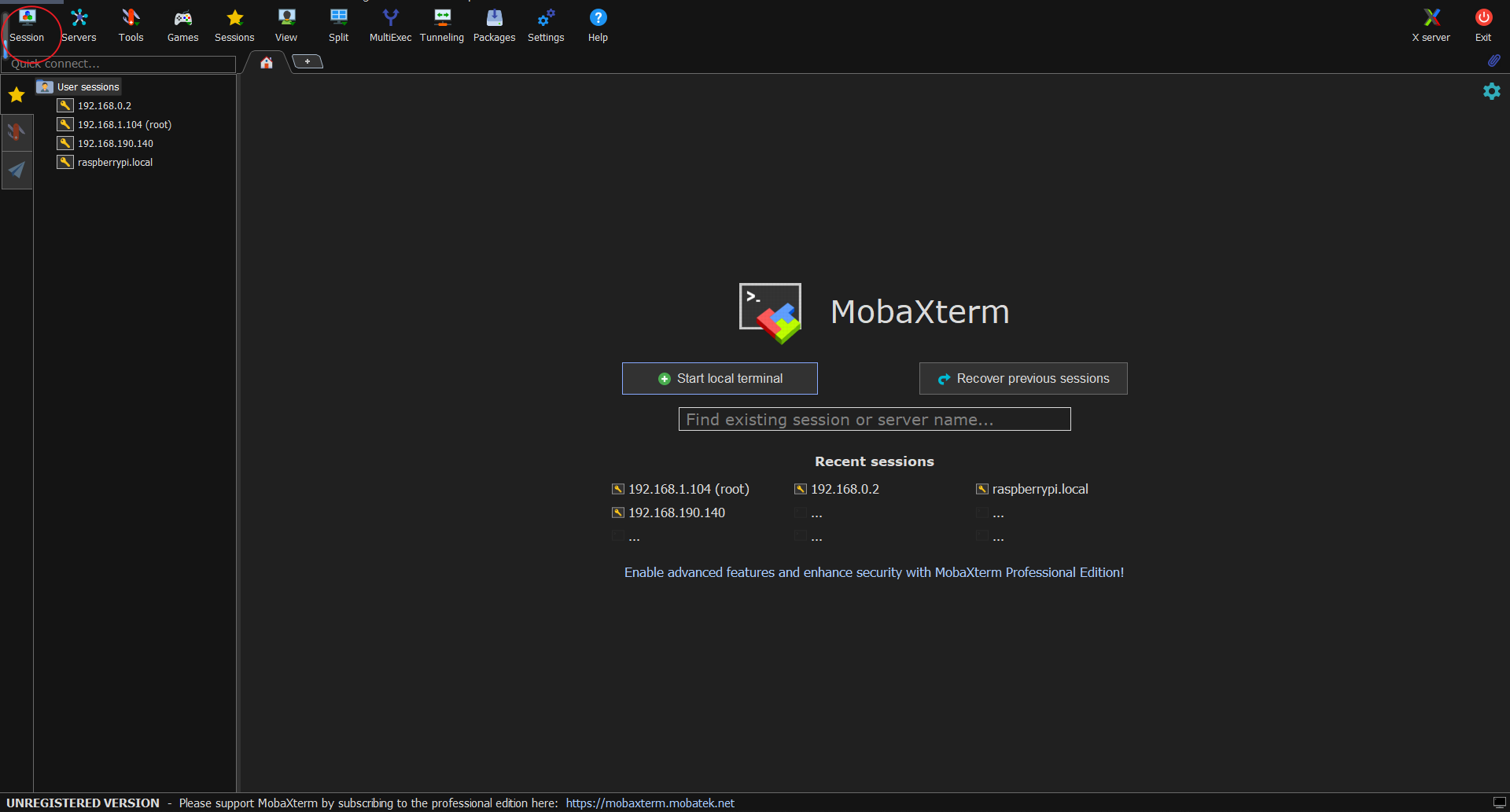Open the teal gear settings icon
The image size is (1510, 812).
(x=1491, y=91)
